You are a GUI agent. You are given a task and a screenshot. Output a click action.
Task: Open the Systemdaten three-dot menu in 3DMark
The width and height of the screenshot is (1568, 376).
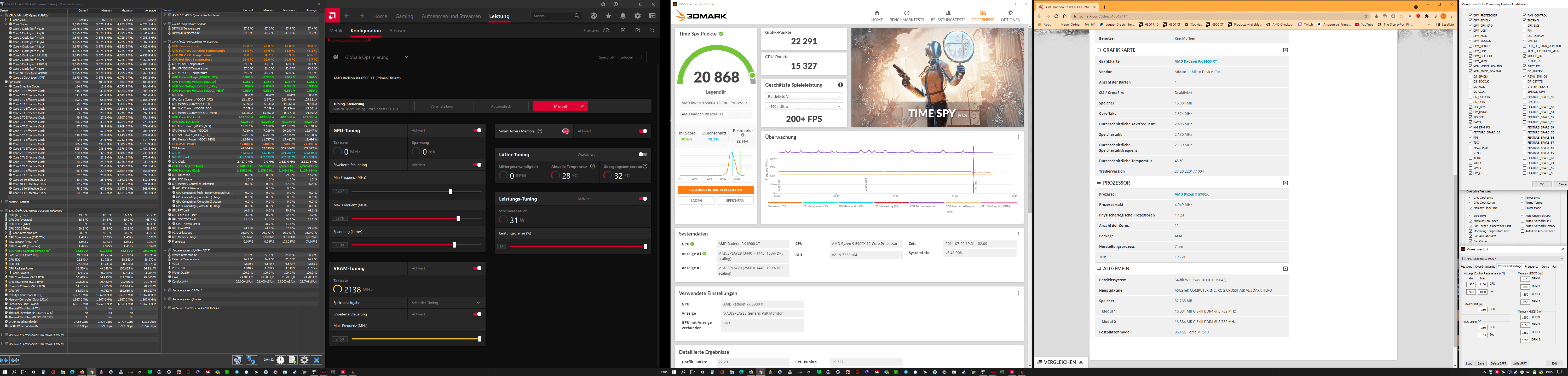[1018, 234]
